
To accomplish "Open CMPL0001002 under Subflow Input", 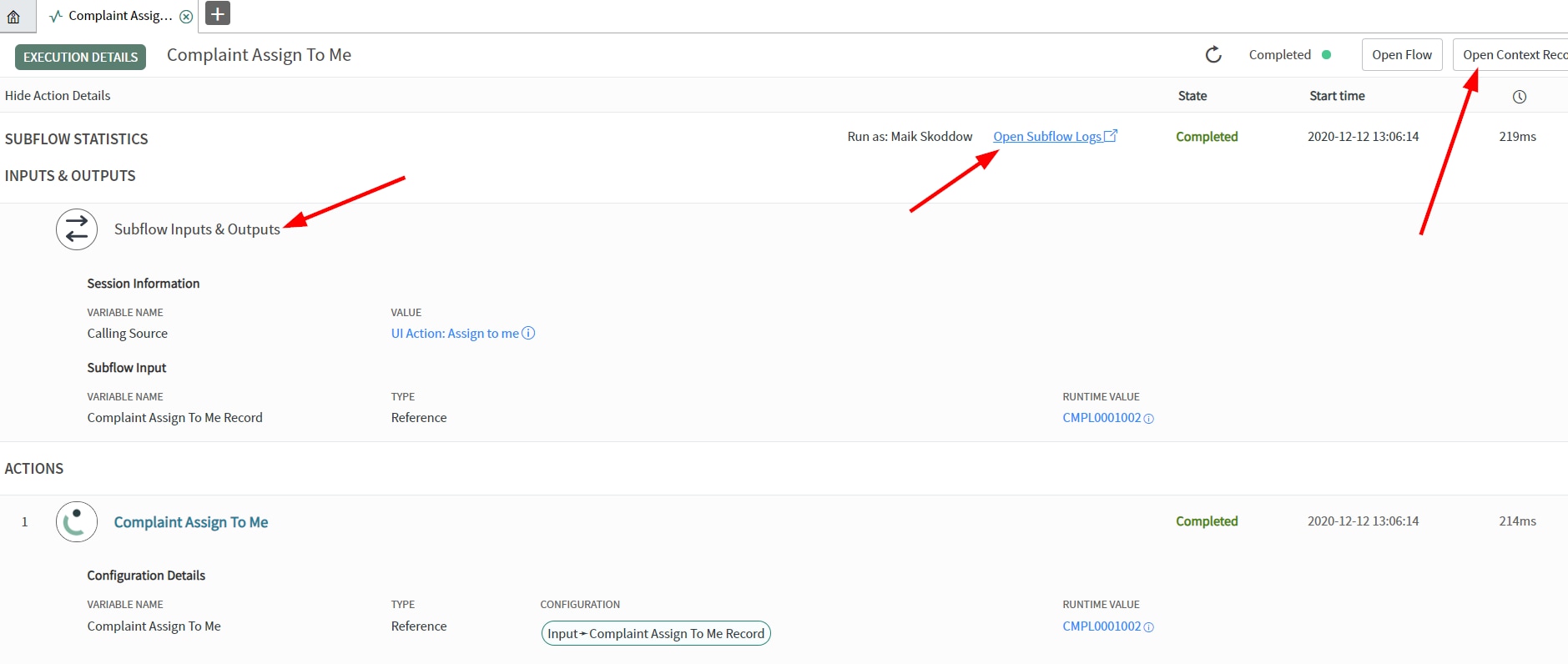I will [x=1102, y=418].
